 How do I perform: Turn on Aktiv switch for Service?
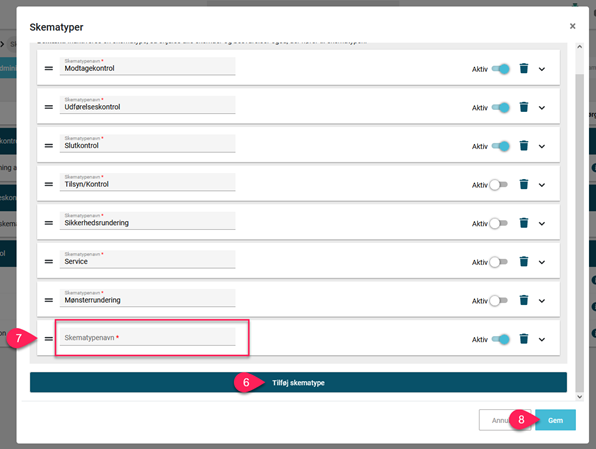[x=498, y=262]
